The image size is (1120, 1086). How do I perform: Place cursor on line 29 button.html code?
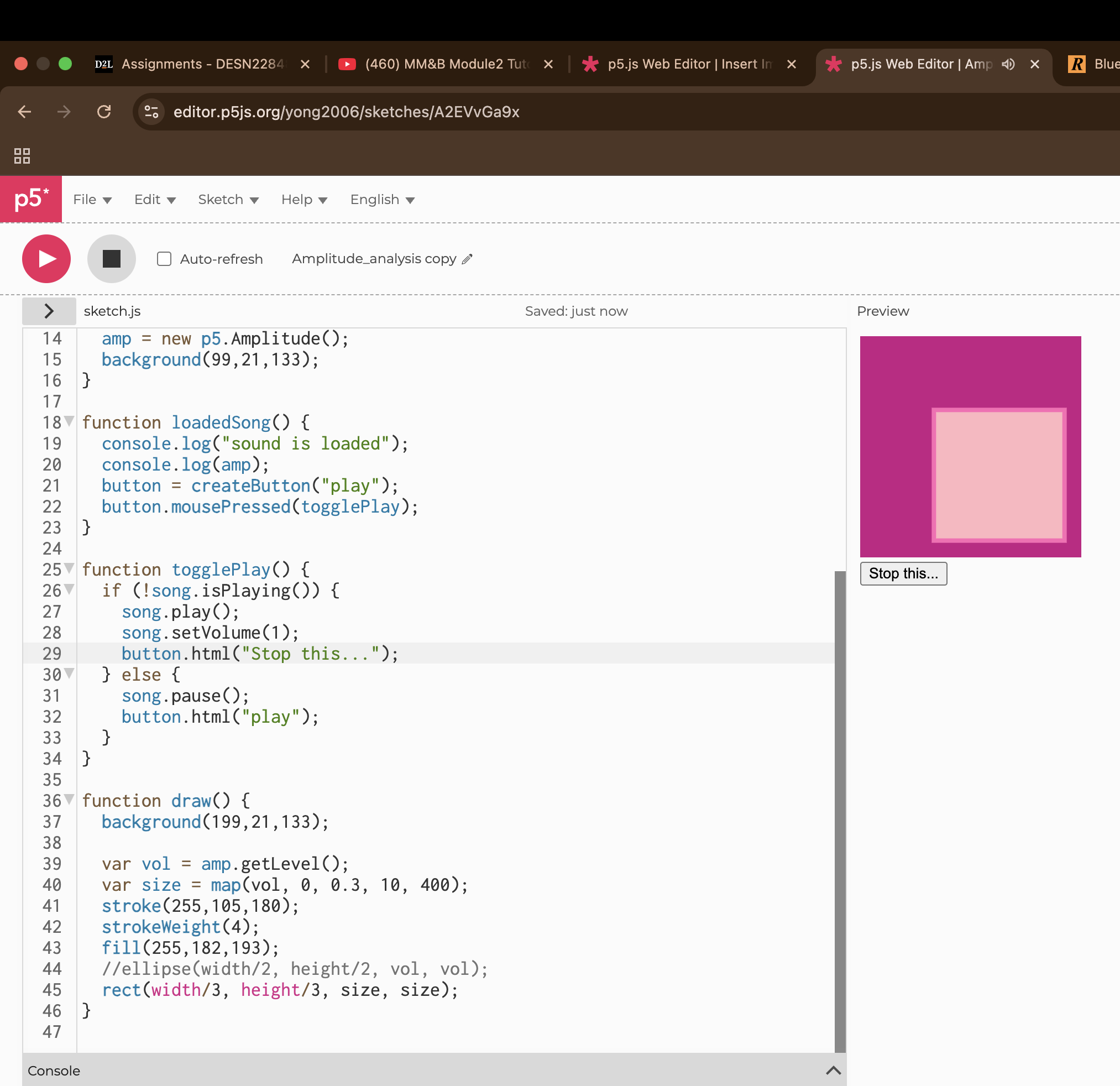coord(260,654)
